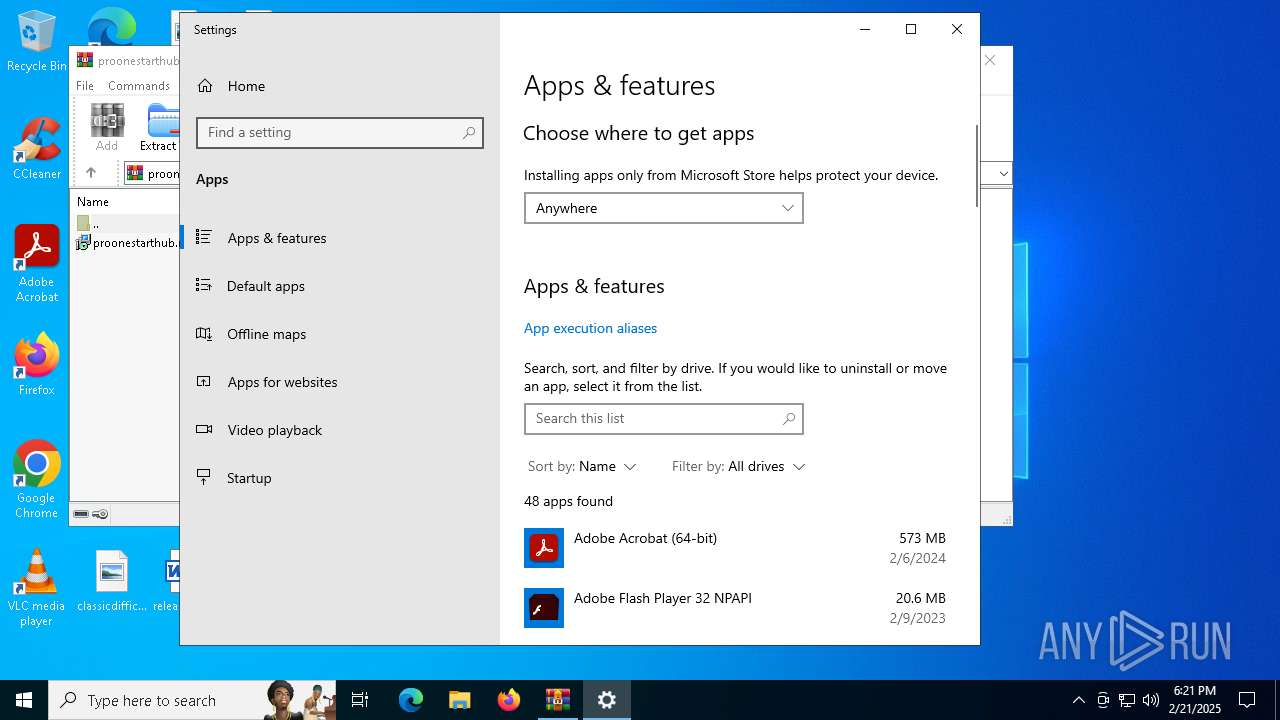Select the Adobe Acrobat size 573 MB

coord(922,538)
